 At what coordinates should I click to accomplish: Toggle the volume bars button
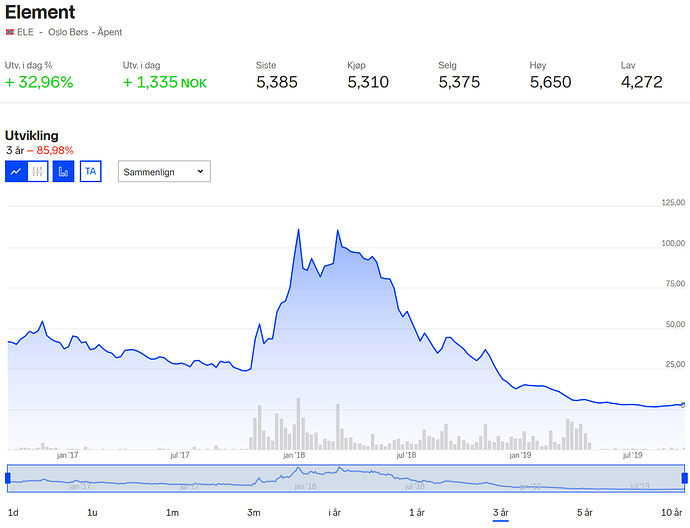pos(63,171)
